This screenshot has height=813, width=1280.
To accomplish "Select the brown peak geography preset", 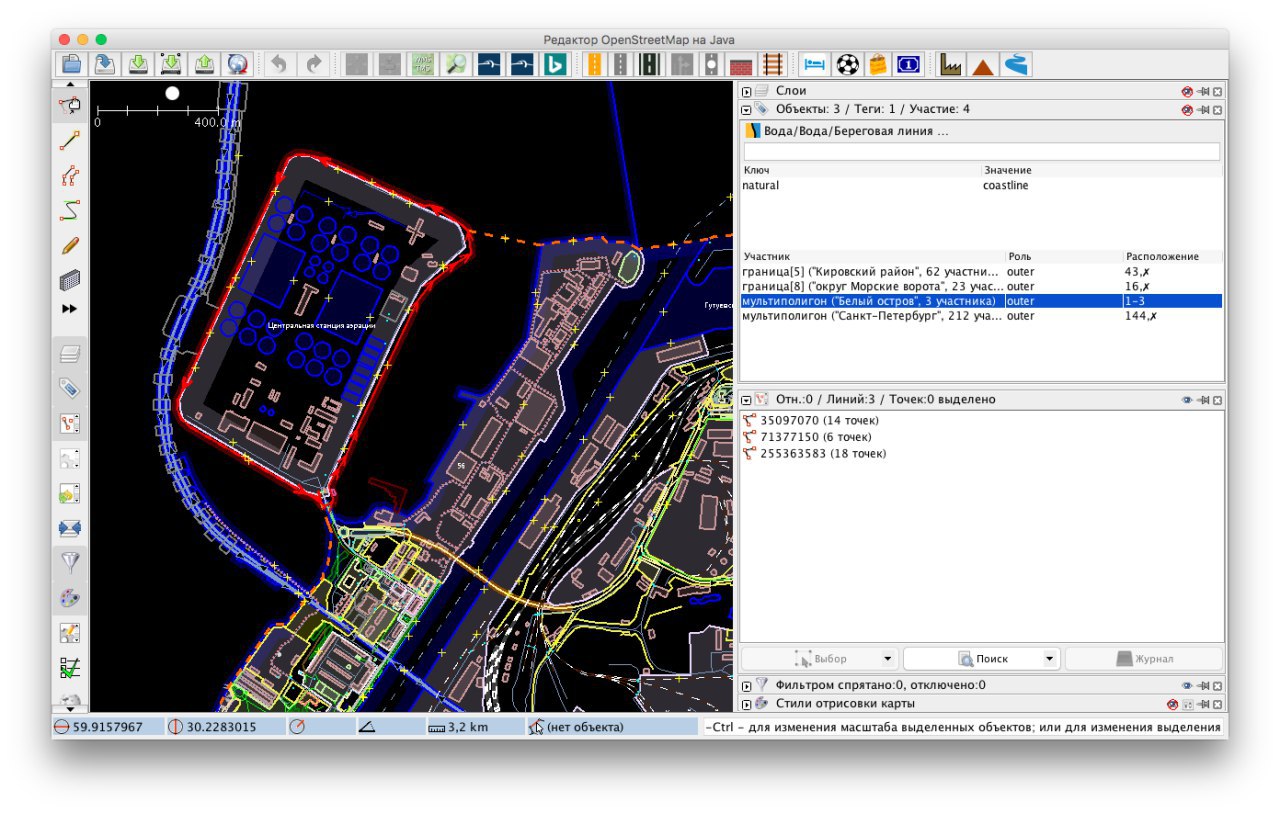I will click(983, 64).
